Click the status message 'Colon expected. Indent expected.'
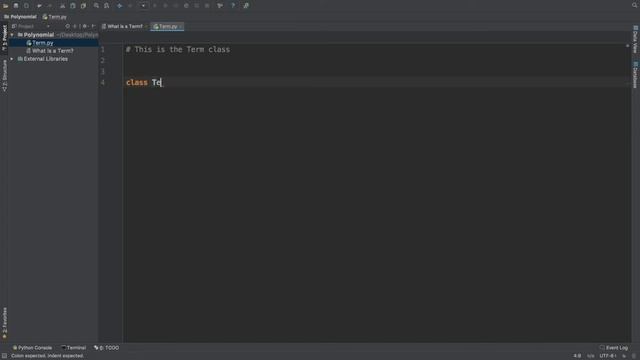 point(47,356)
